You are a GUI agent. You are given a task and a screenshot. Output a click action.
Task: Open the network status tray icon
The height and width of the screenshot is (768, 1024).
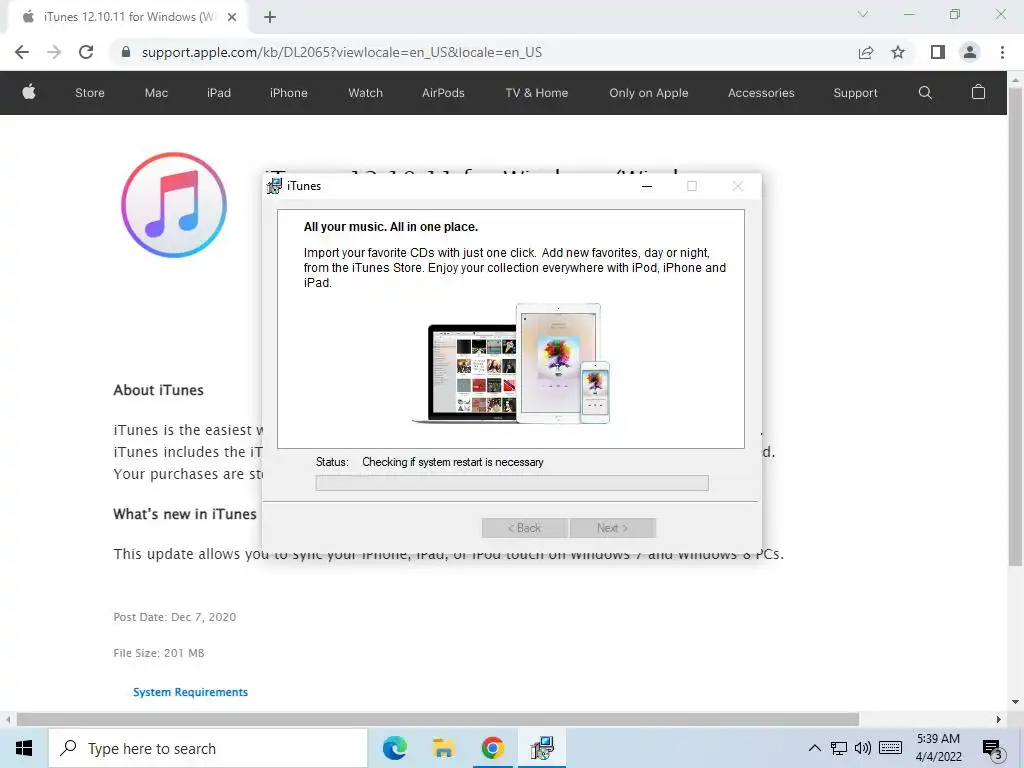tap(839, 748)
